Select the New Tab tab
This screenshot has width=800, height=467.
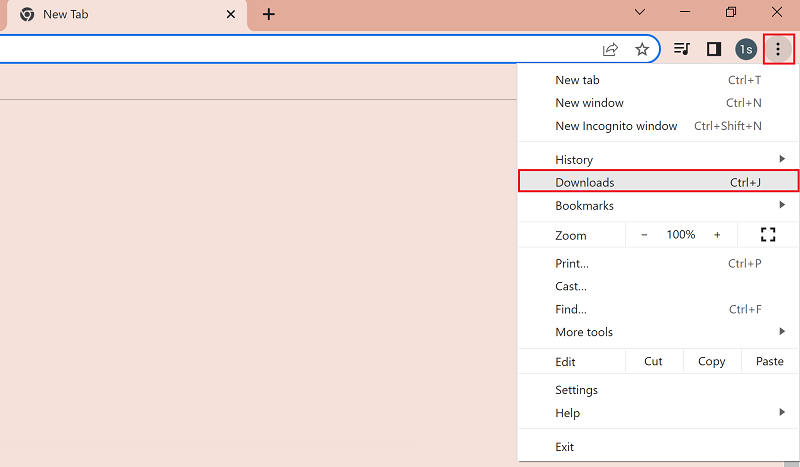127,15
